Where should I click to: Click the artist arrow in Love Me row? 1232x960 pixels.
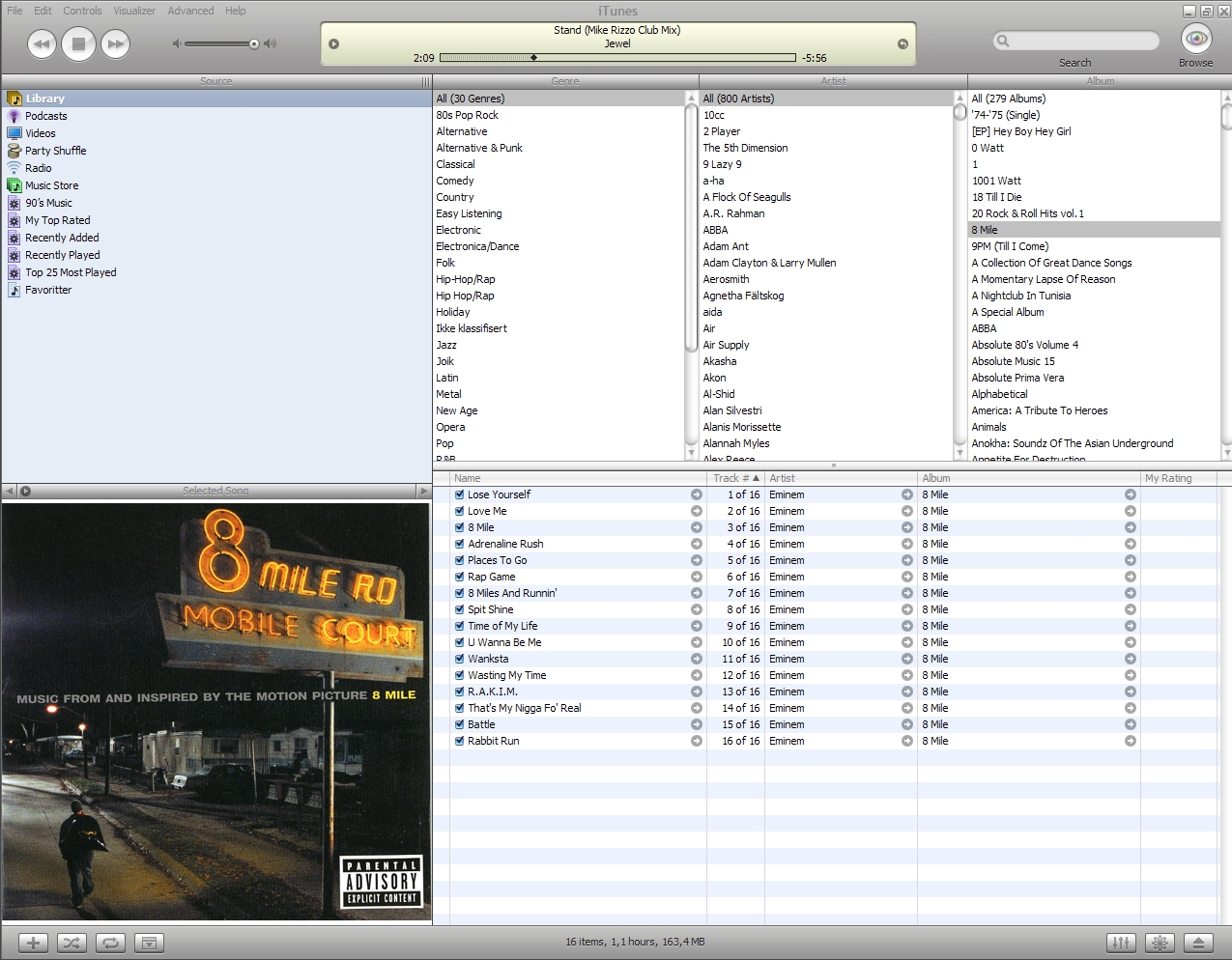(907, 511)
